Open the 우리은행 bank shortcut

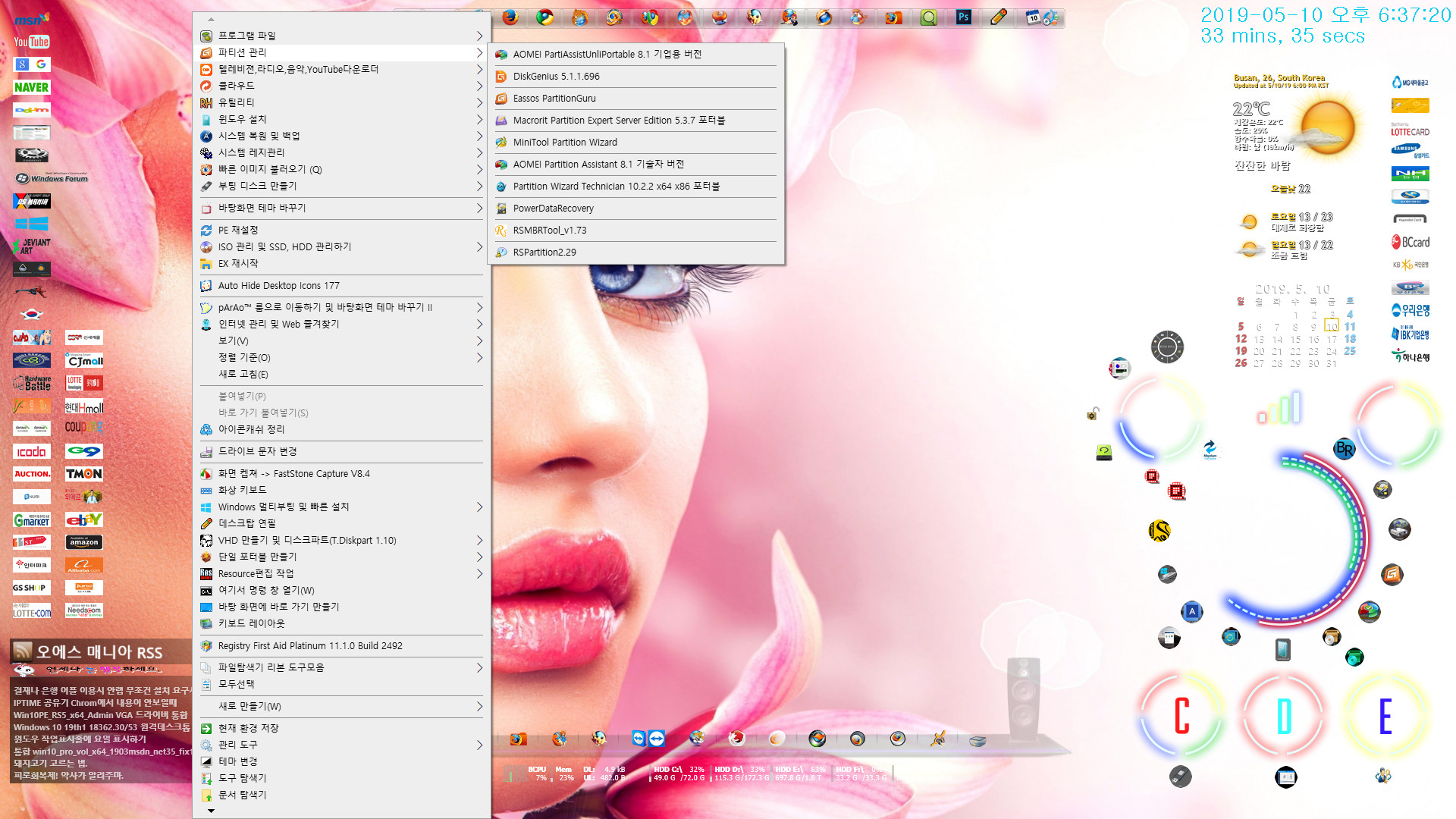(1410, 310)
